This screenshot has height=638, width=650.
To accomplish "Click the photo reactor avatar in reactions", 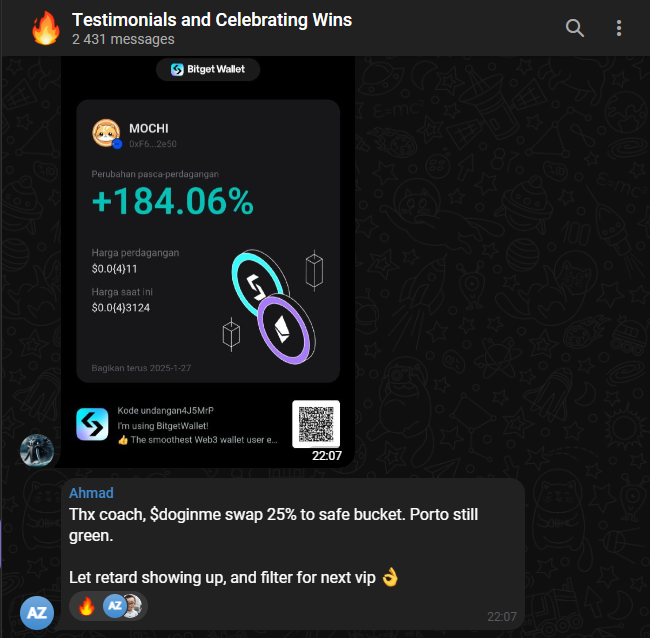I will point(134,606).
